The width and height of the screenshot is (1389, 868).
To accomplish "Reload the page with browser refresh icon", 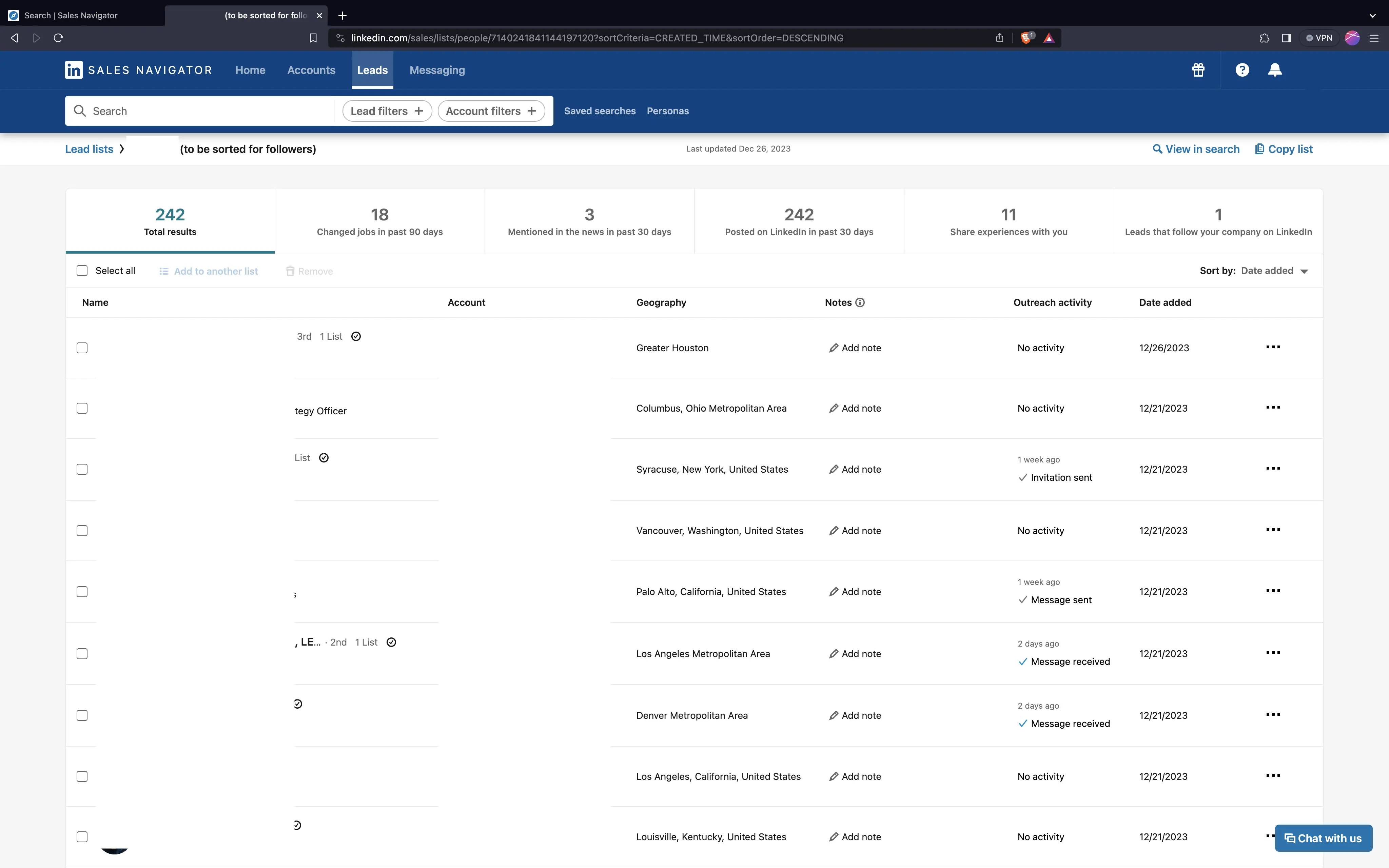I will (58, 38).
